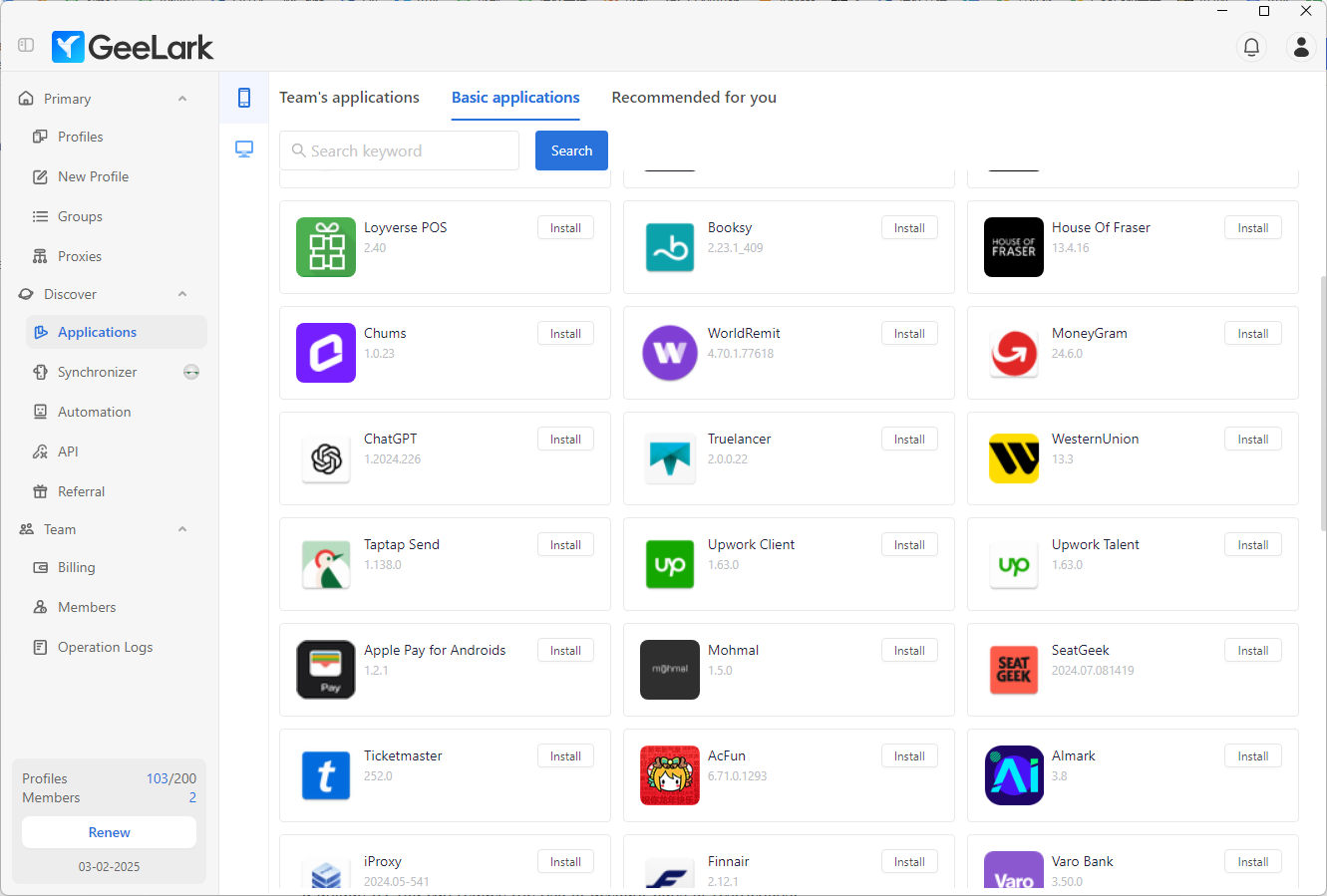Open Groups in the sidebar
This screenshot has width=1327, height=896.
[117, 216]
